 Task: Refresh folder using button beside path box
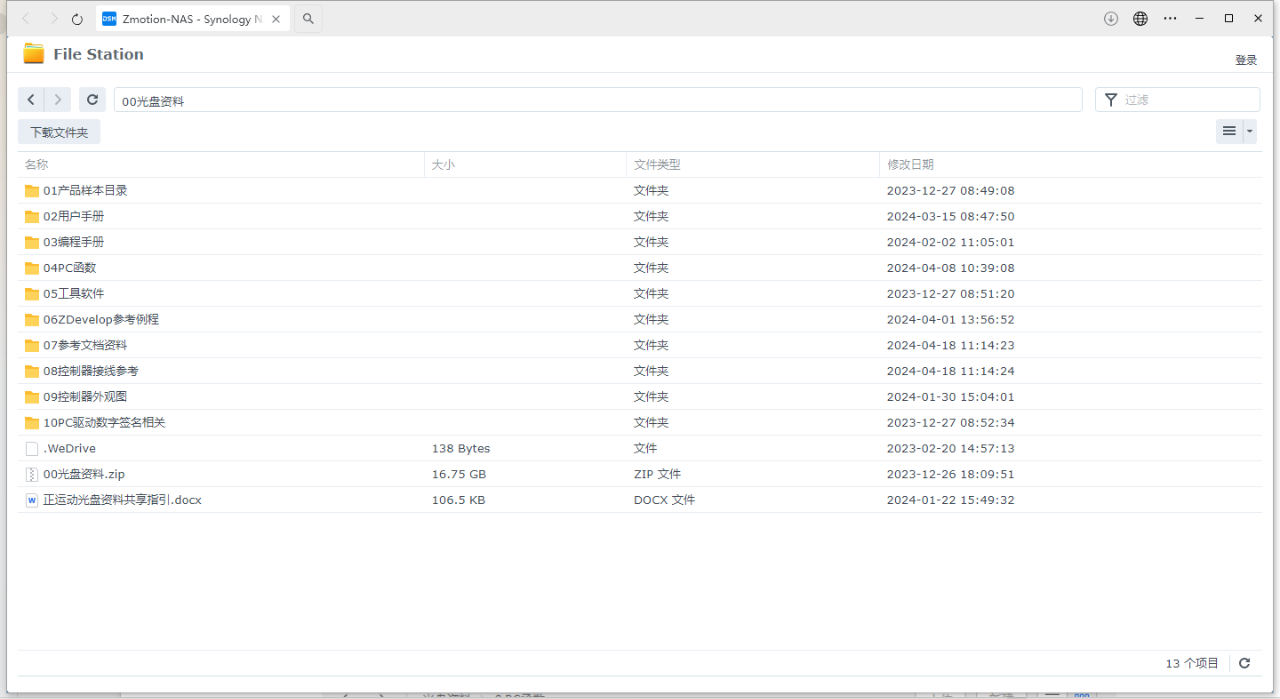tap(92, 99)
